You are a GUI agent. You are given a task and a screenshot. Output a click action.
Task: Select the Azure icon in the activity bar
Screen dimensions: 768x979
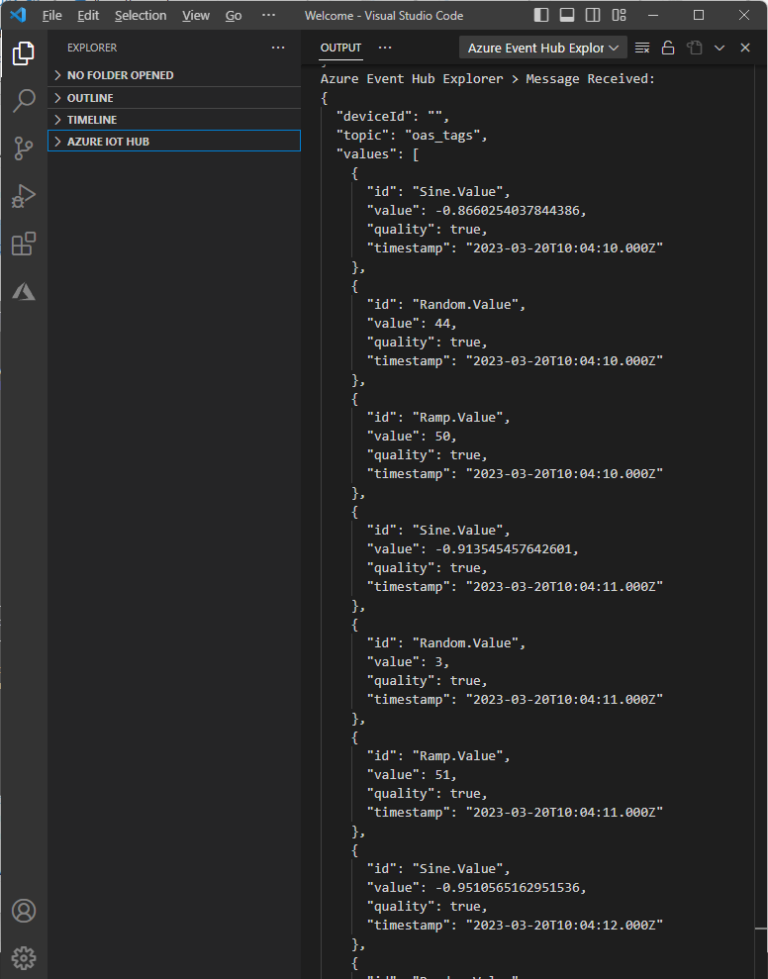point(24,291)
